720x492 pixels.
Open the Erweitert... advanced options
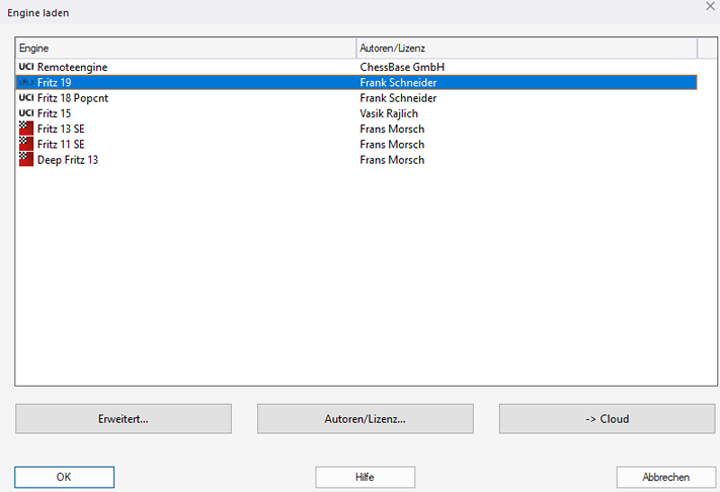pos(123,419)
